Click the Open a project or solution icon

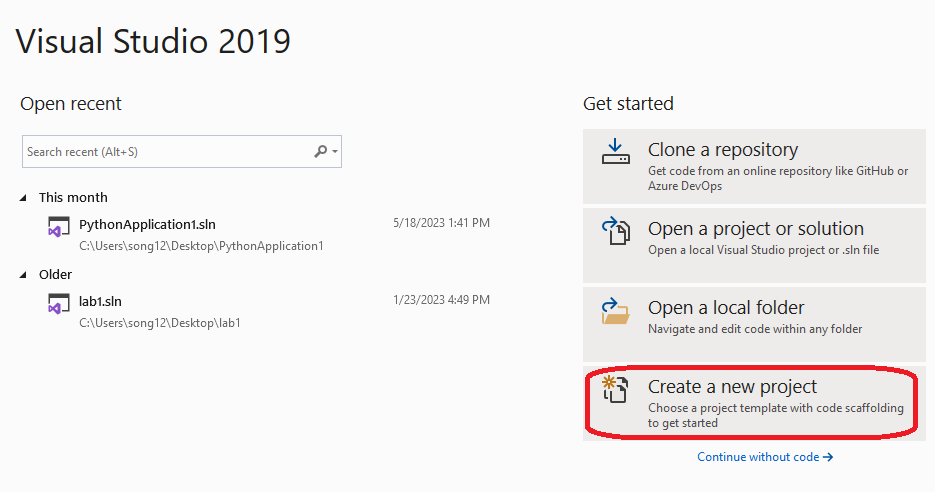pyautogui.click(x=615, y=231)
